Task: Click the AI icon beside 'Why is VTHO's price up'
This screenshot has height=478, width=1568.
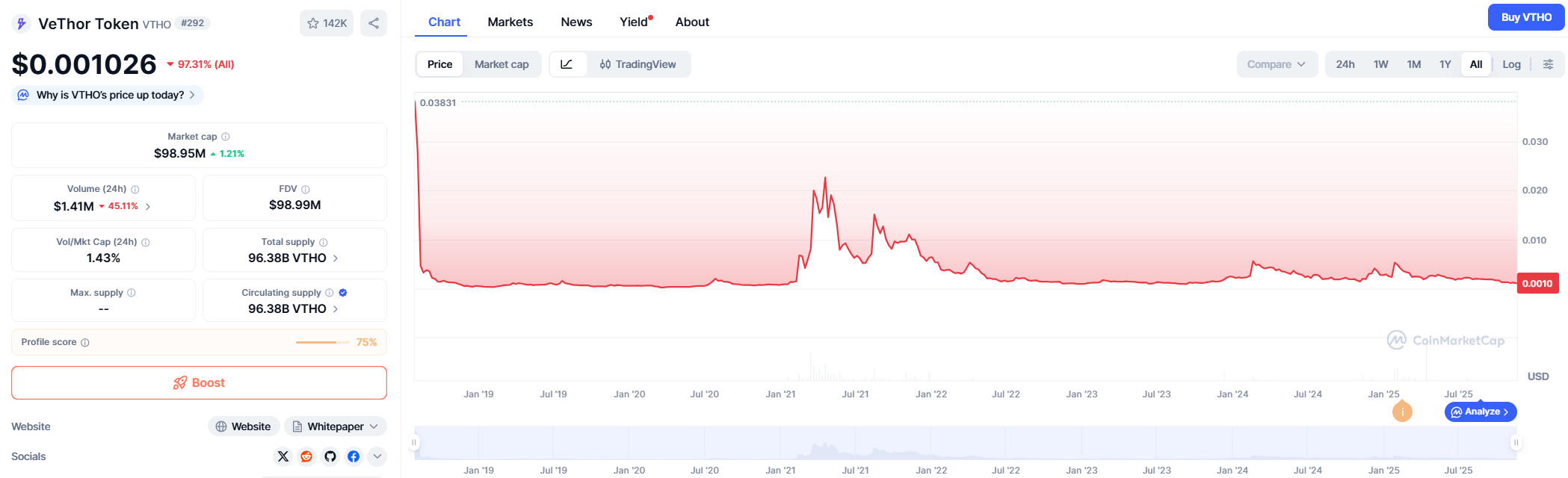Action: click(23, 95)
